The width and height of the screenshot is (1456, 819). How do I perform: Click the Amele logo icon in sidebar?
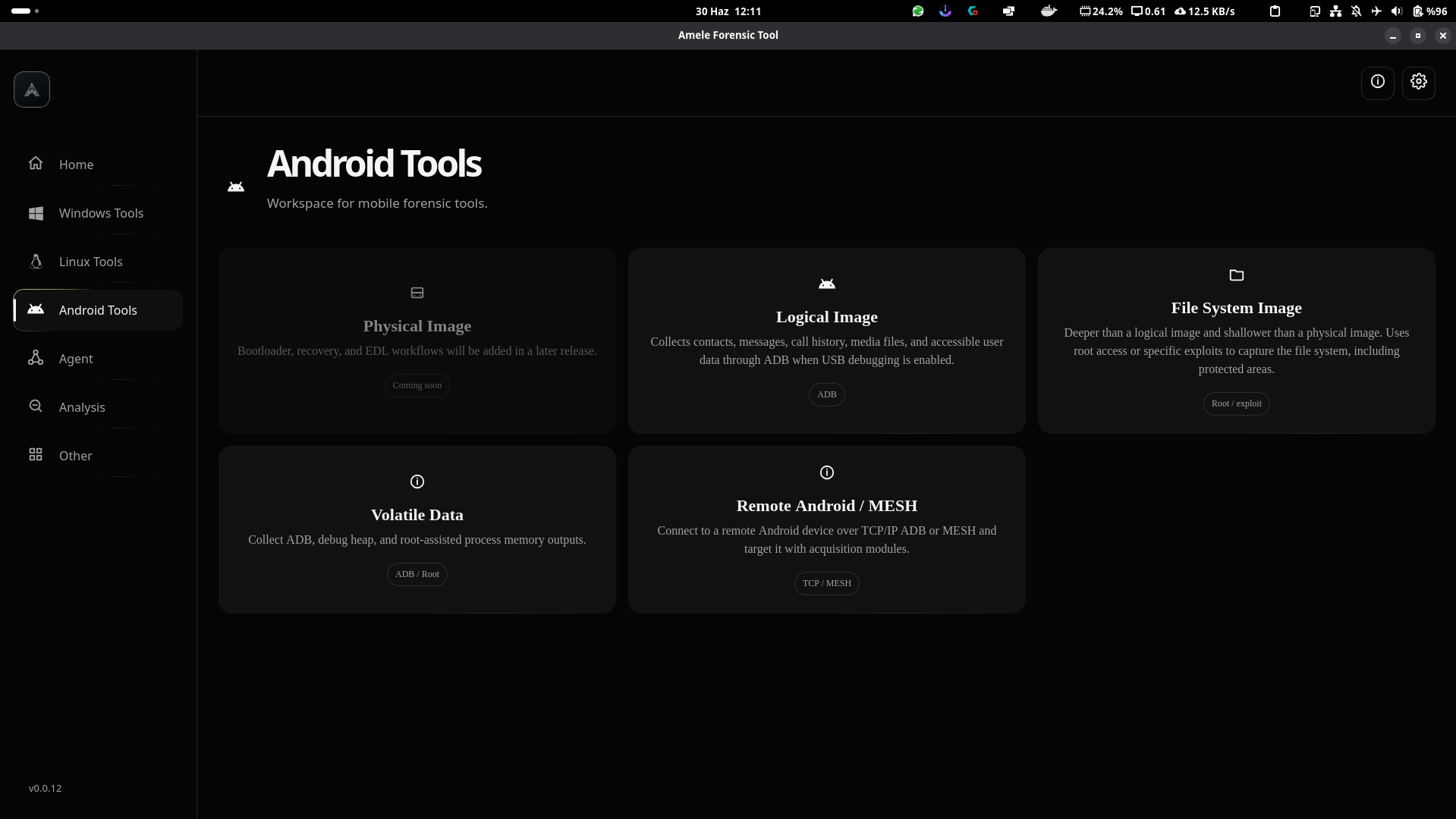point(32,89)
